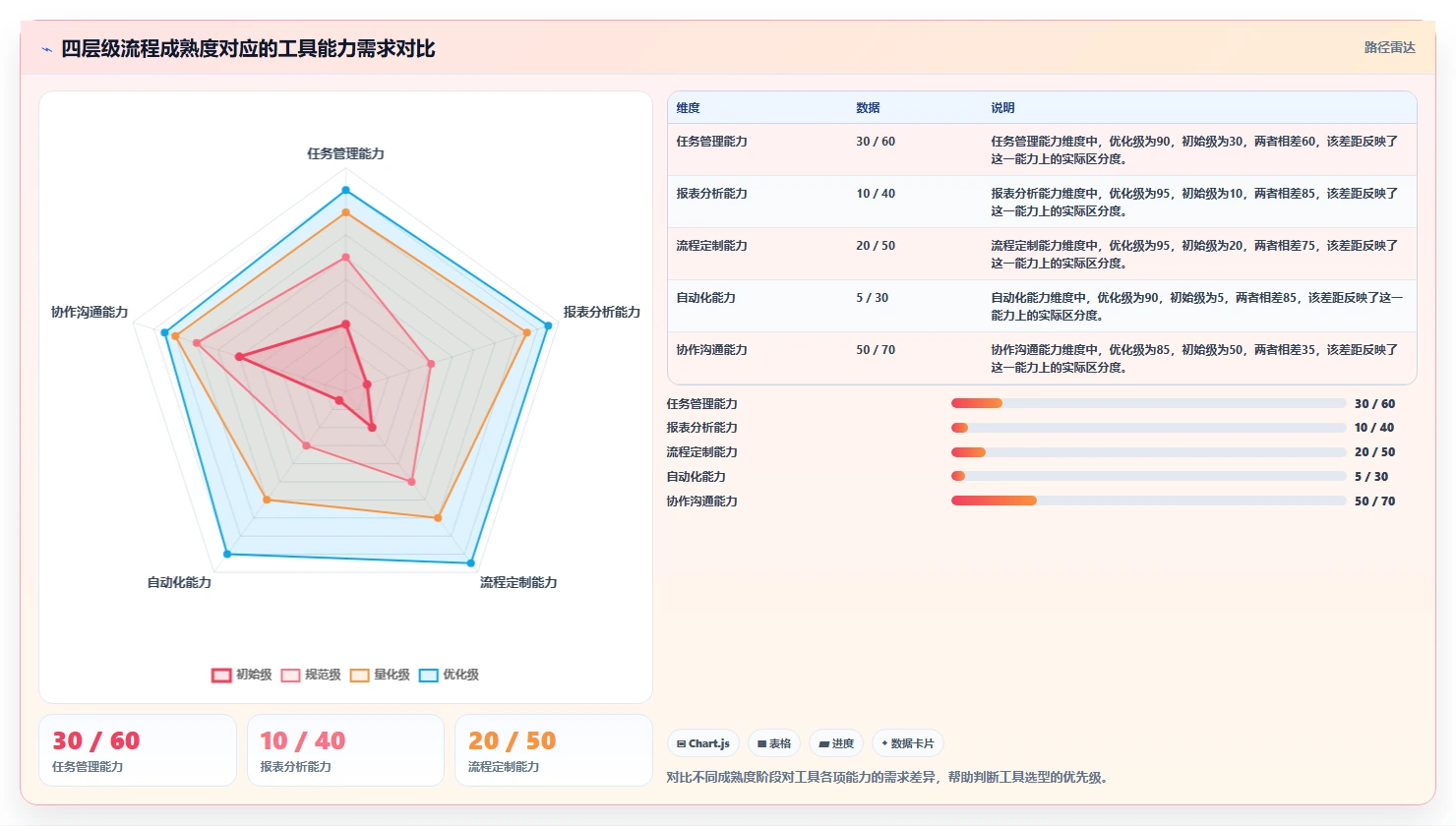This screenshot has width=1456, height=826.
Task: Click the 说明 column header
Action: coord(1002,108)
